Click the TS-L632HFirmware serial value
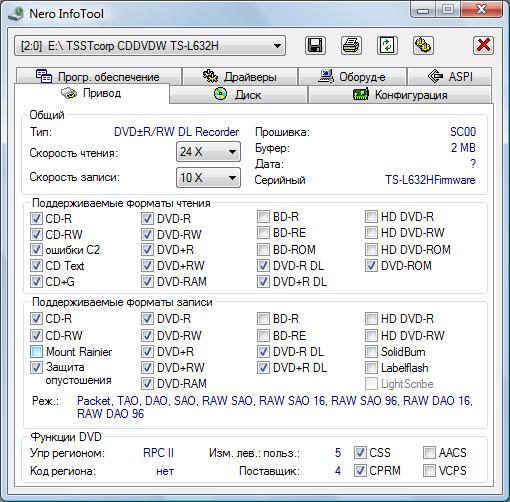Screen dimensions: 510x502 (430, 180)
